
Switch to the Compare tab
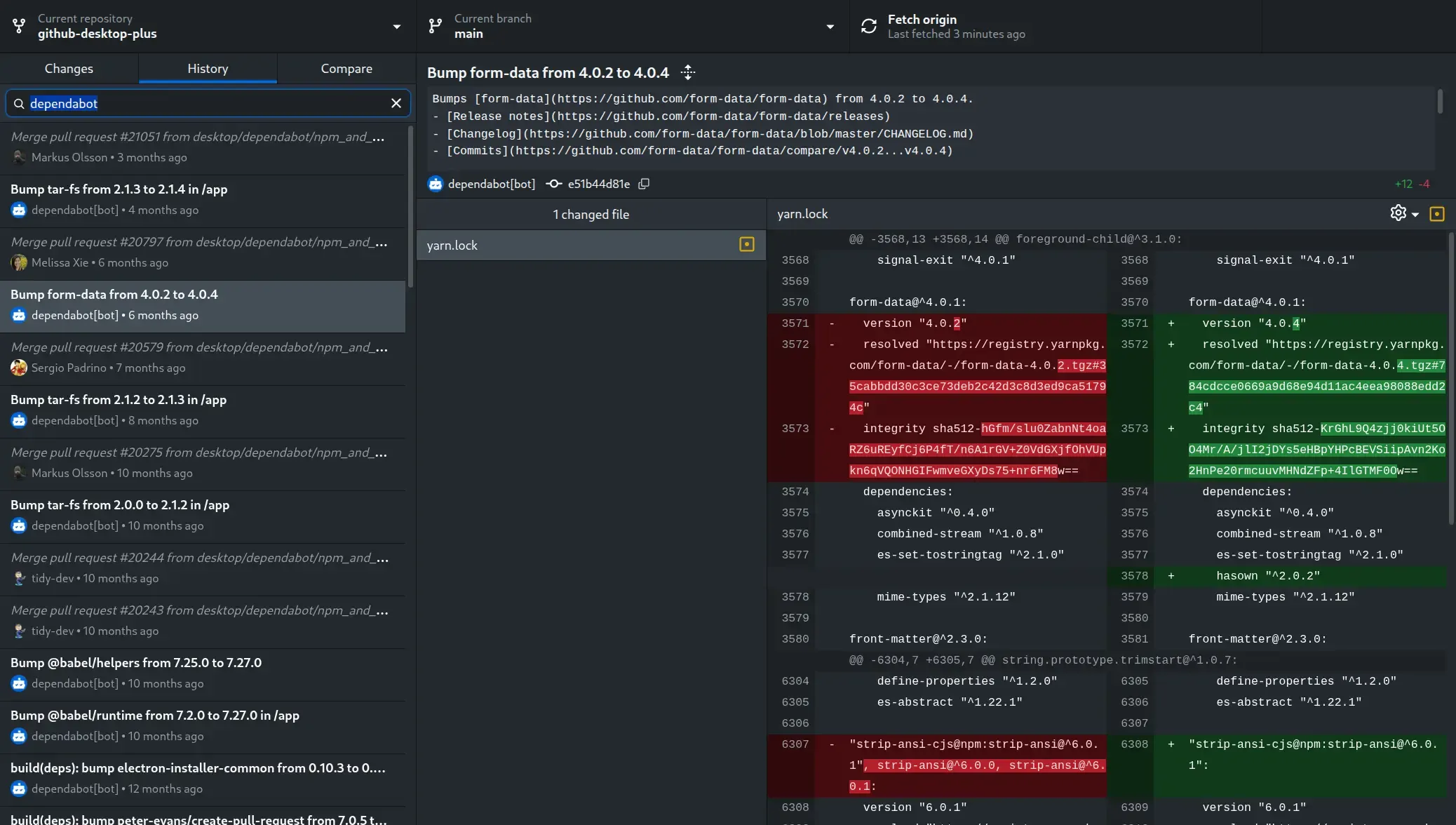coord(346,69)
